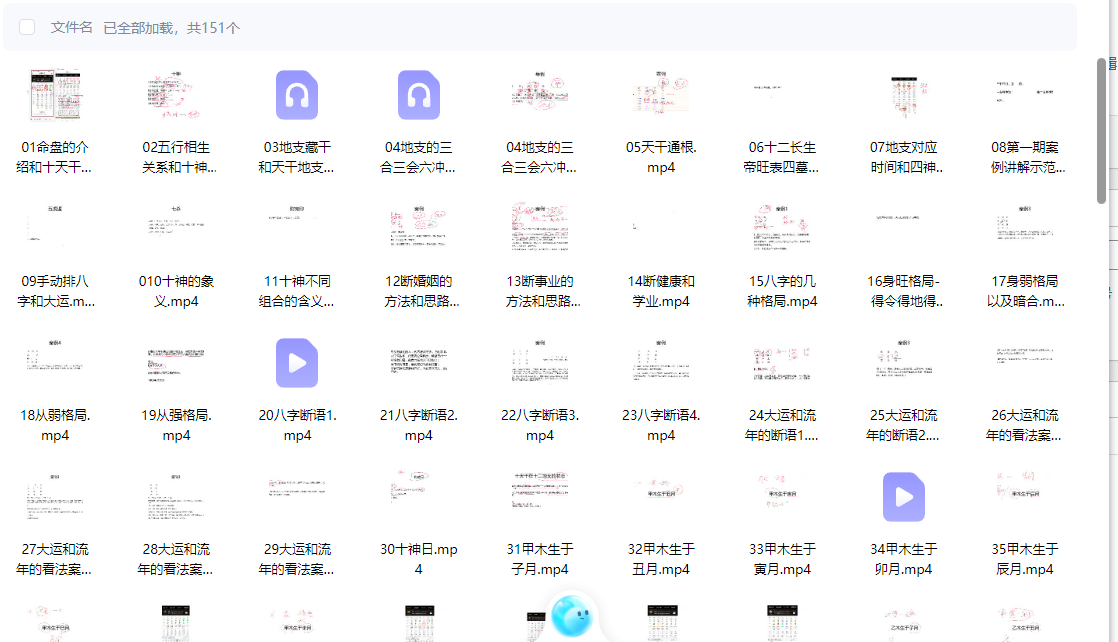This screenshot has width=1118, height=642.
Task: Open the 17身弱格局以及暗合 thumbnail
Action: (1025, 229)
